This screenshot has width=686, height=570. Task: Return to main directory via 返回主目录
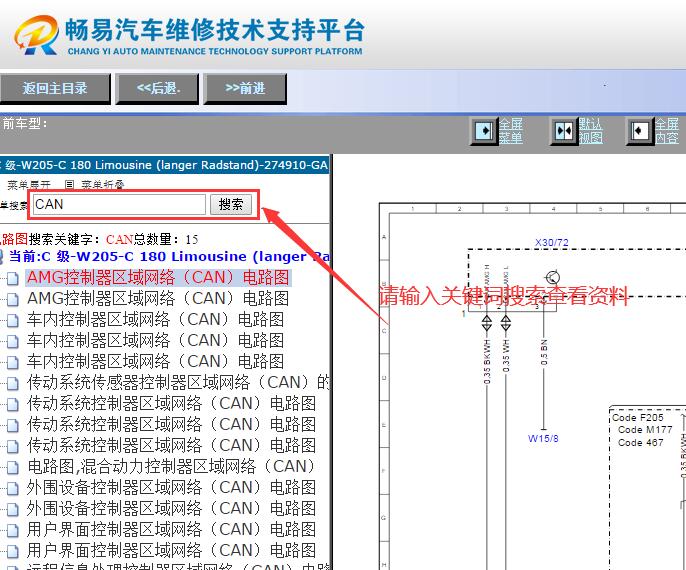[x=55, y=88]
